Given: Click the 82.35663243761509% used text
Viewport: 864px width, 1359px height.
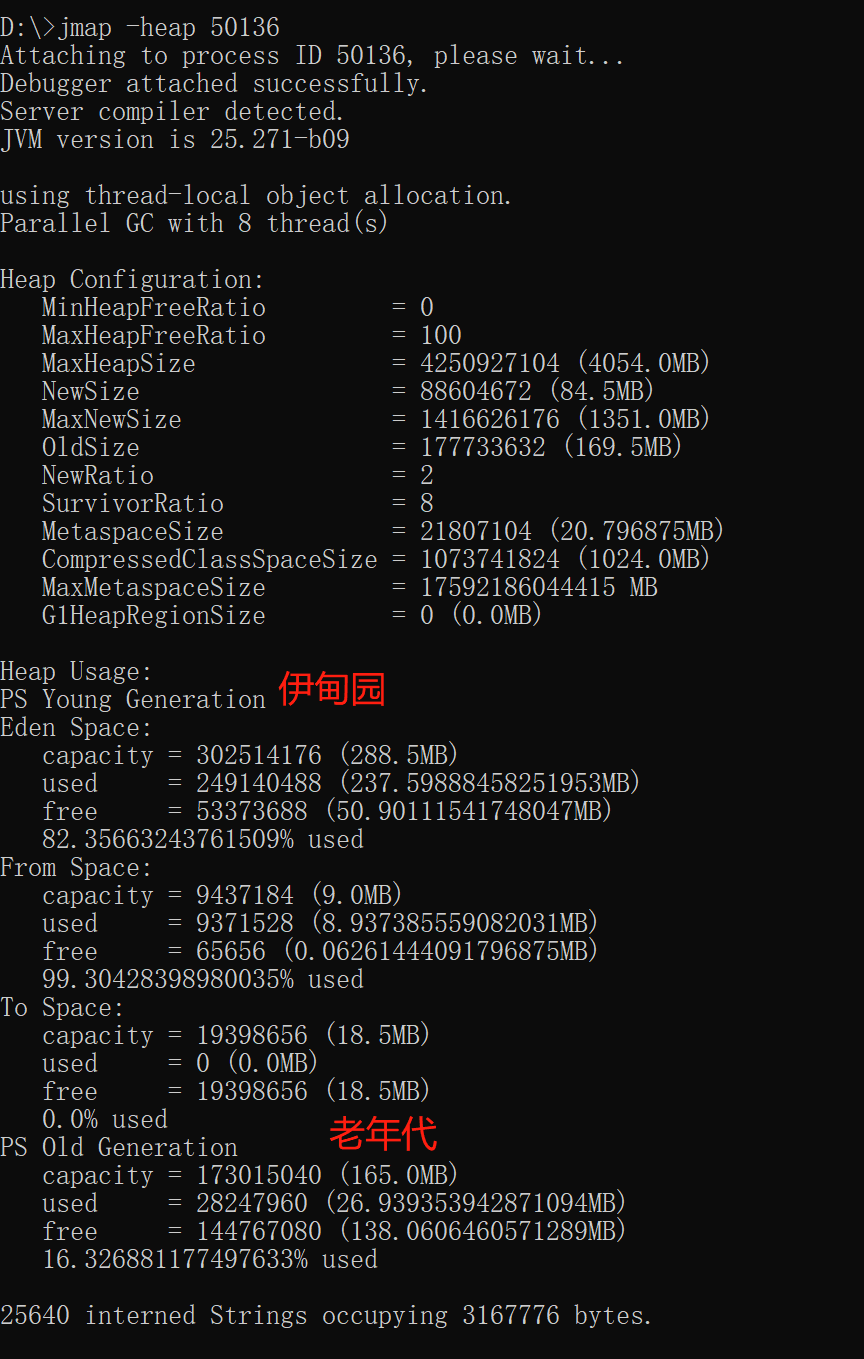Looking at the screenshot, I should (202, 839).
